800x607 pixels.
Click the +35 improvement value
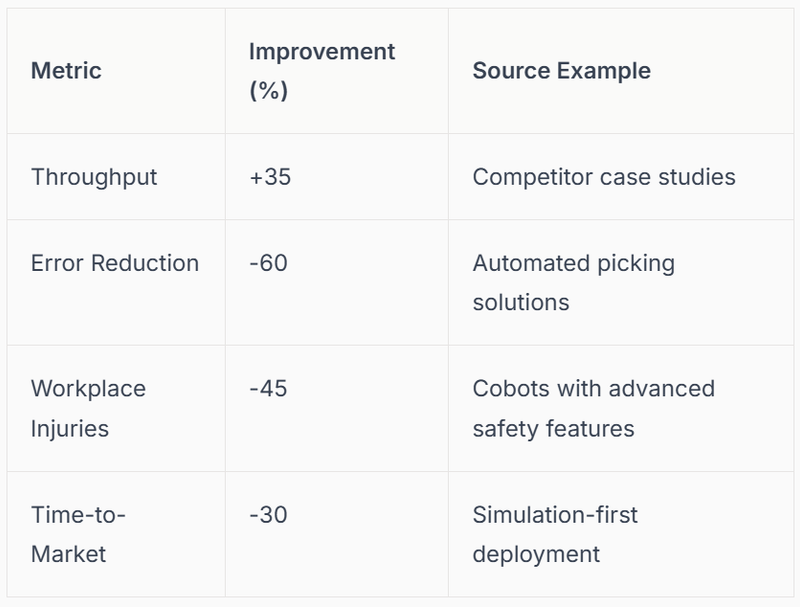click(270, 177)
